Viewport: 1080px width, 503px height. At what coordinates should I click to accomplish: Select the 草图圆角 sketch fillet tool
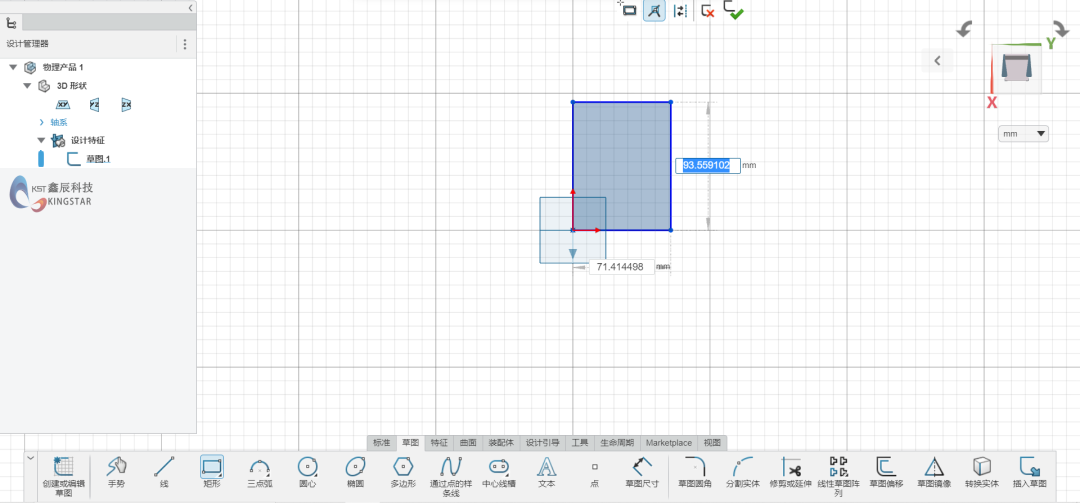coord(694,471)
